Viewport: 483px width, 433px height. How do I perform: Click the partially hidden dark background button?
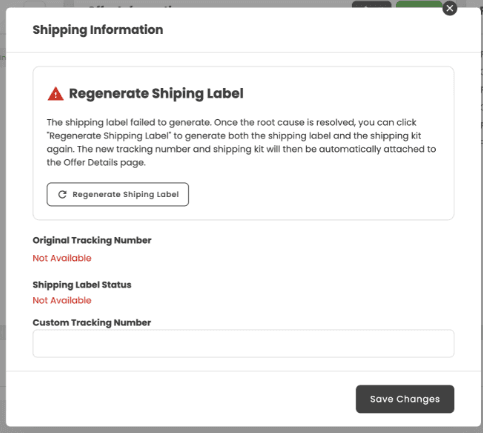372,4
